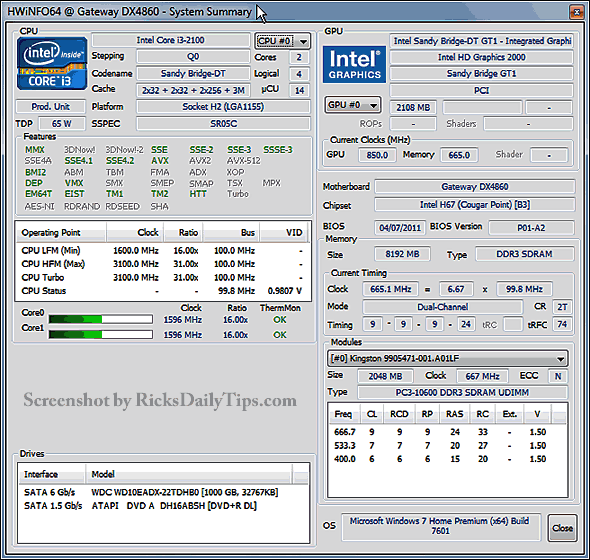
Task: Click the 65 W TDP field
Action: click(x=62, y=123)
